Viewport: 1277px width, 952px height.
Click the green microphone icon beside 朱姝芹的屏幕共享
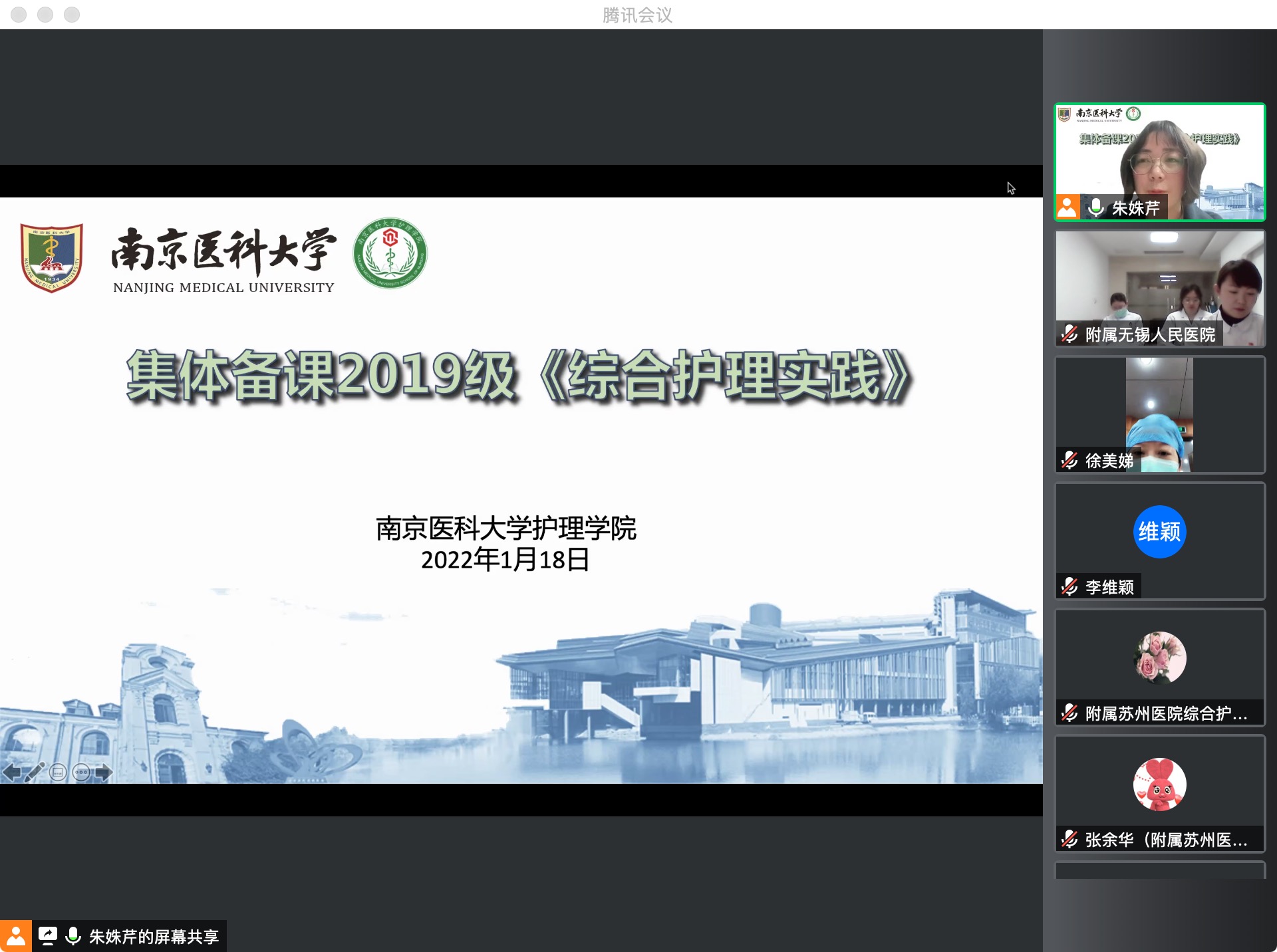click(73, 936)
